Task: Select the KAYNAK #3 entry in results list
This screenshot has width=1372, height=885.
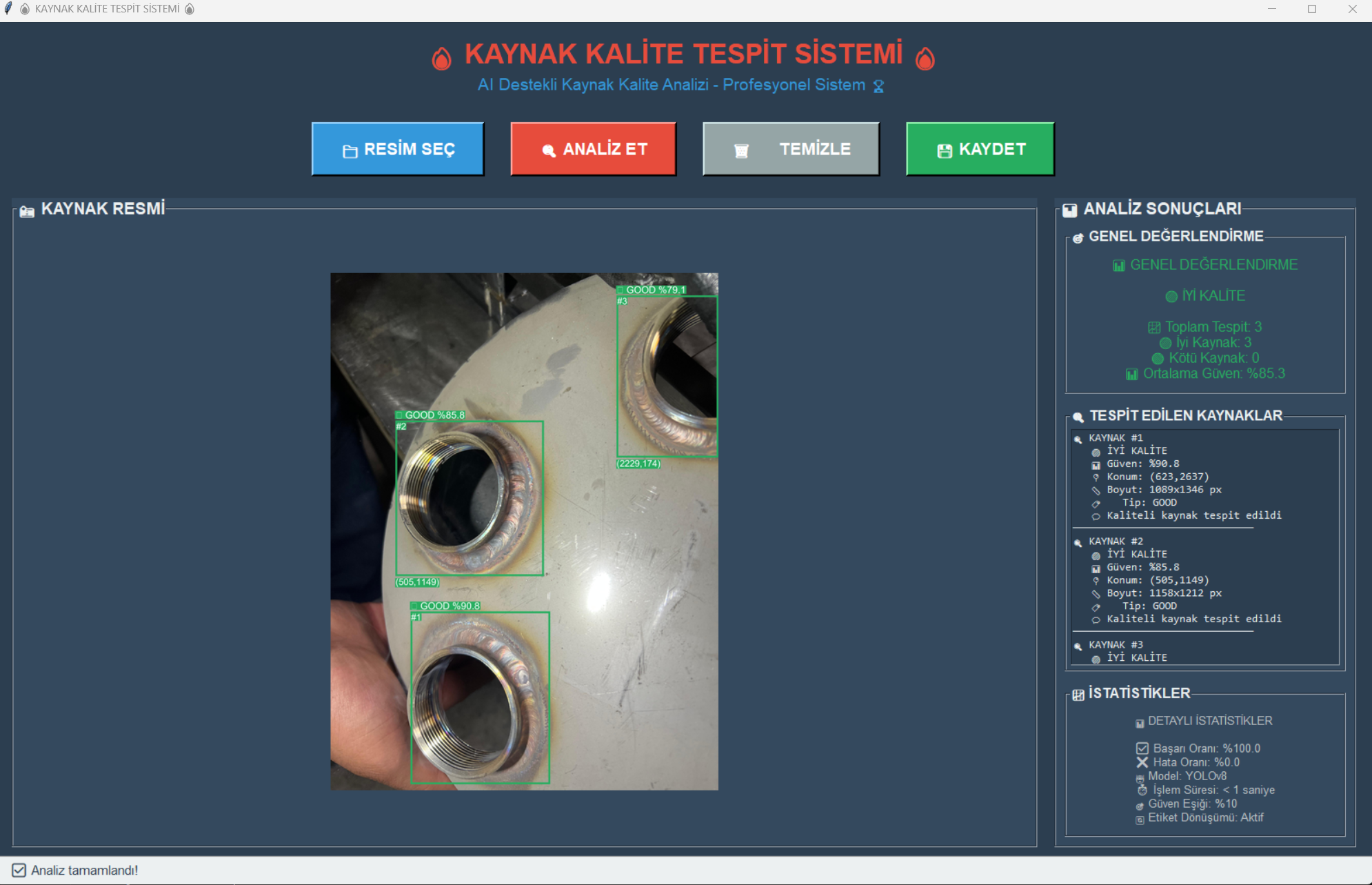Action: point(1116,645)
